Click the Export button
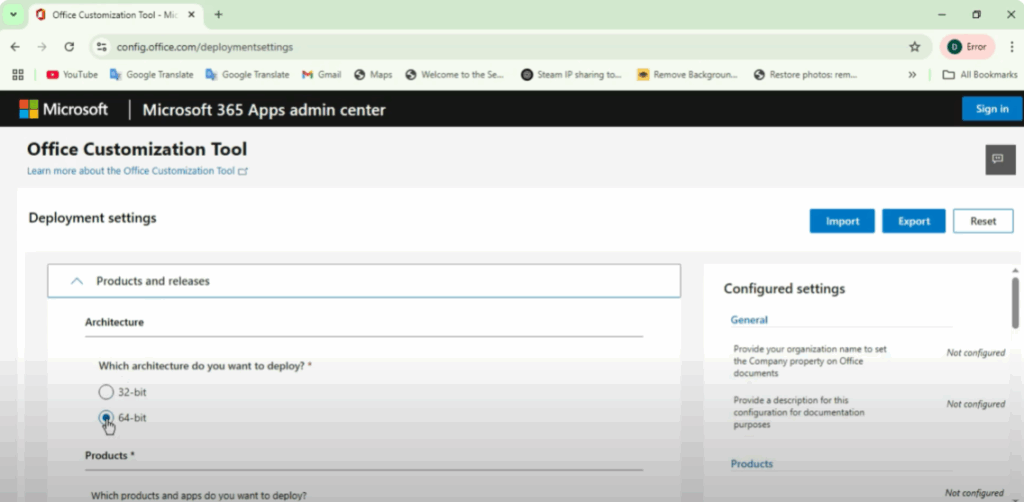1024x502 pixels. click(x=914, y=221)
